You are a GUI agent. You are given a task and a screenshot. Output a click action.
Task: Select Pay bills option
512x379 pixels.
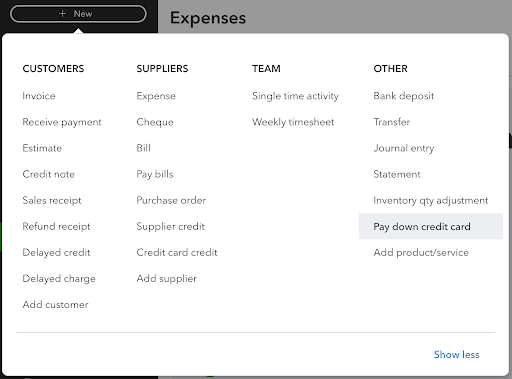click(155, 174)
